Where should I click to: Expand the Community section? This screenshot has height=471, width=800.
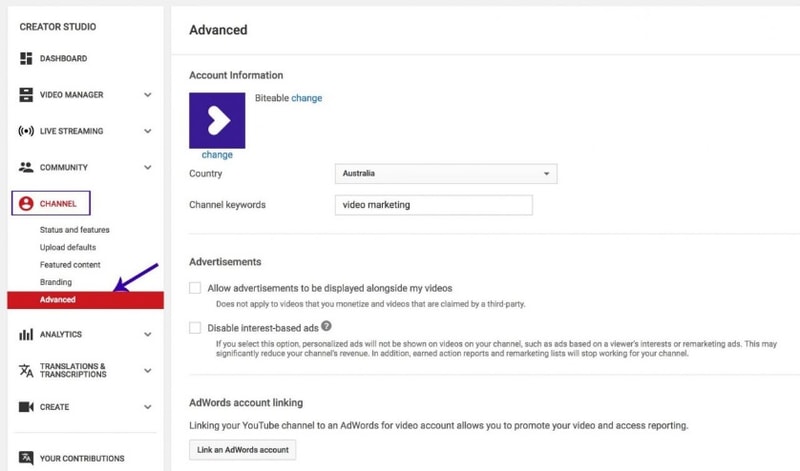(147, 167)
